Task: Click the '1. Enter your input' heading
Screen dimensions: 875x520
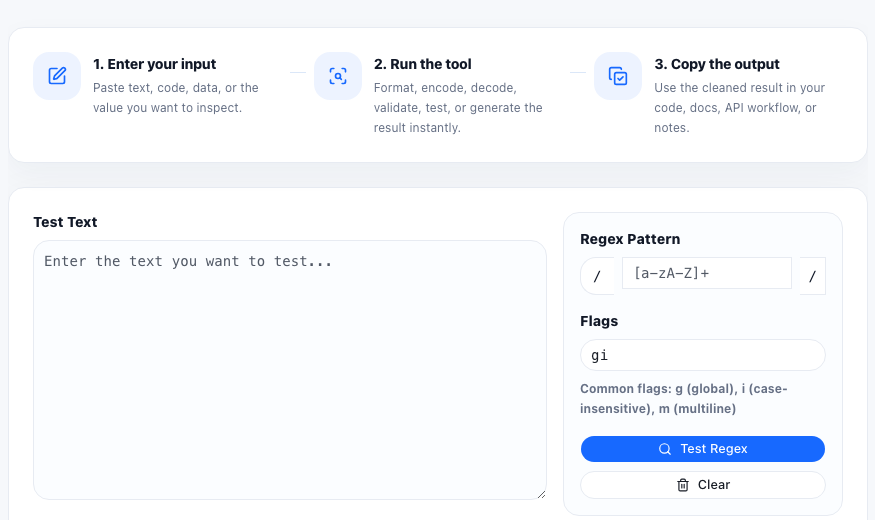Action: point(155,64)
